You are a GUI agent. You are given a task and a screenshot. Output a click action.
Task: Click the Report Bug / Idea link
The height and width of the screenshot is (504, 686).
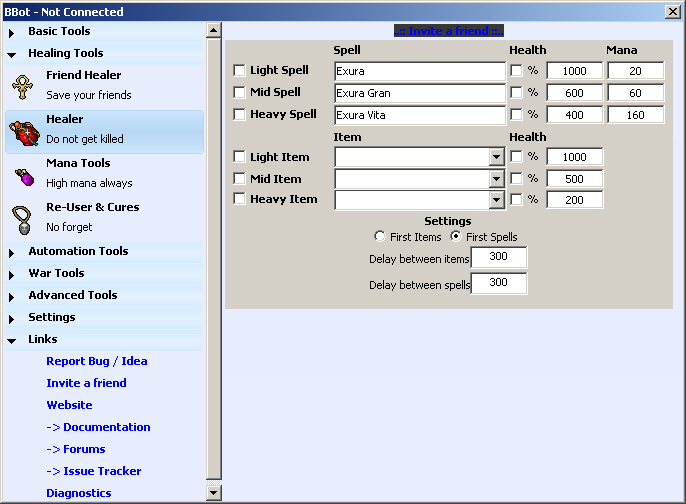[x=96, y=361]
